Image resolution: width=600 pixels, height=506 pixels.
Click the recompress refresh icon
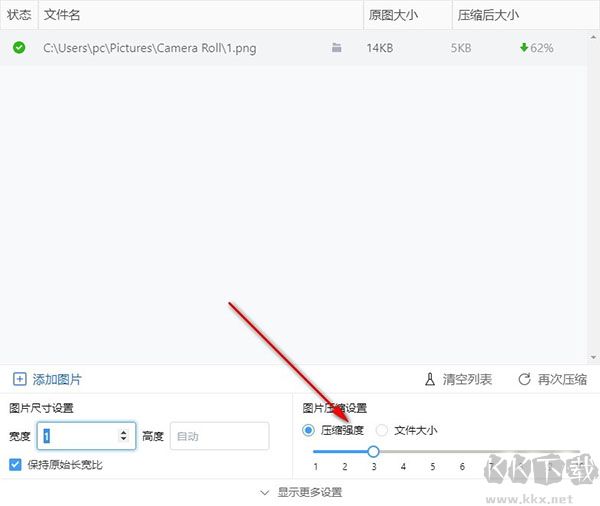(x=524, y=379)
